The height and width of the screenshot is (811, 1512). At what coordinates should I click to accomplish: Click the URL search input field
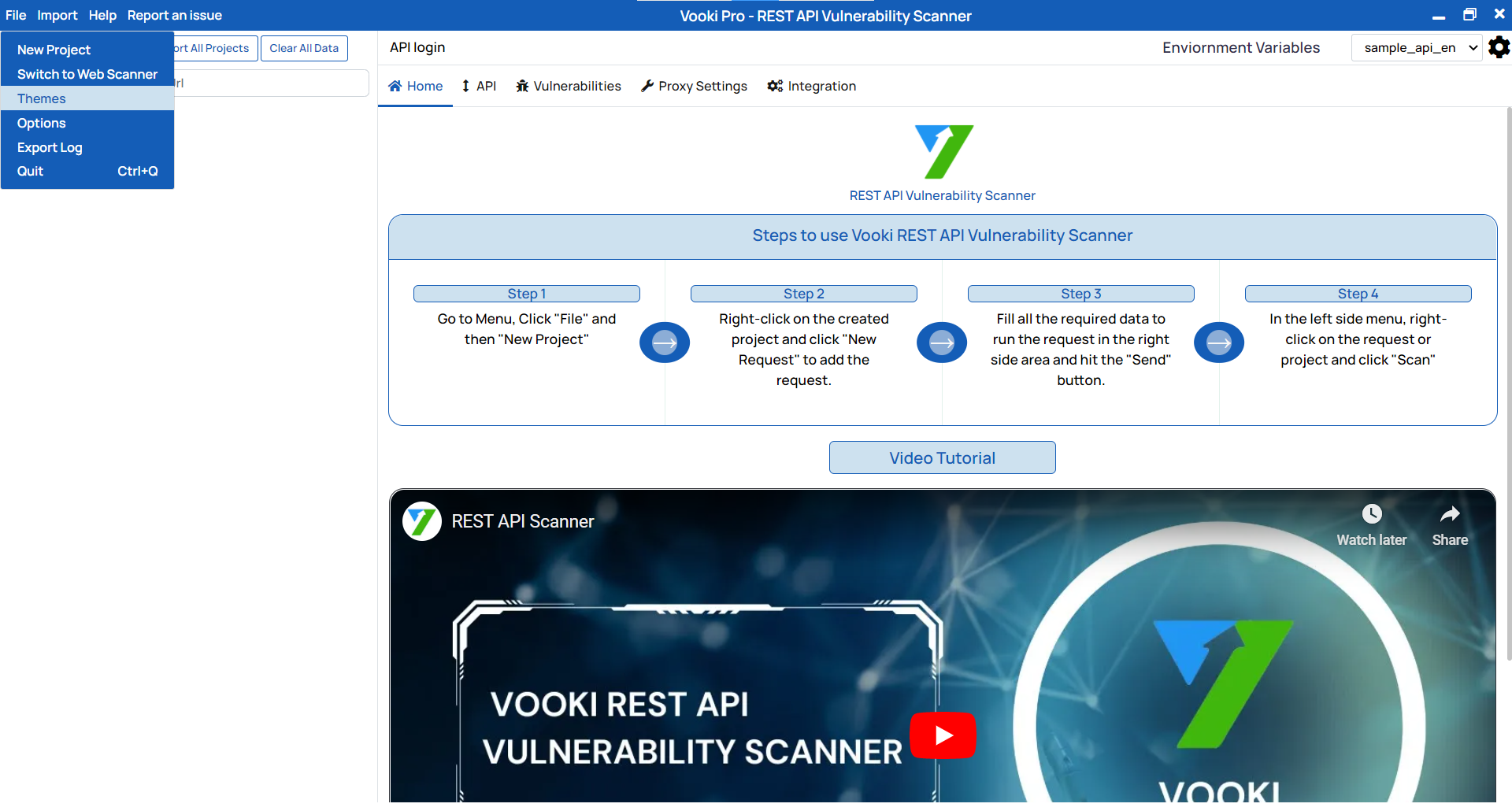pyautogui.click(x=271, y=83)
